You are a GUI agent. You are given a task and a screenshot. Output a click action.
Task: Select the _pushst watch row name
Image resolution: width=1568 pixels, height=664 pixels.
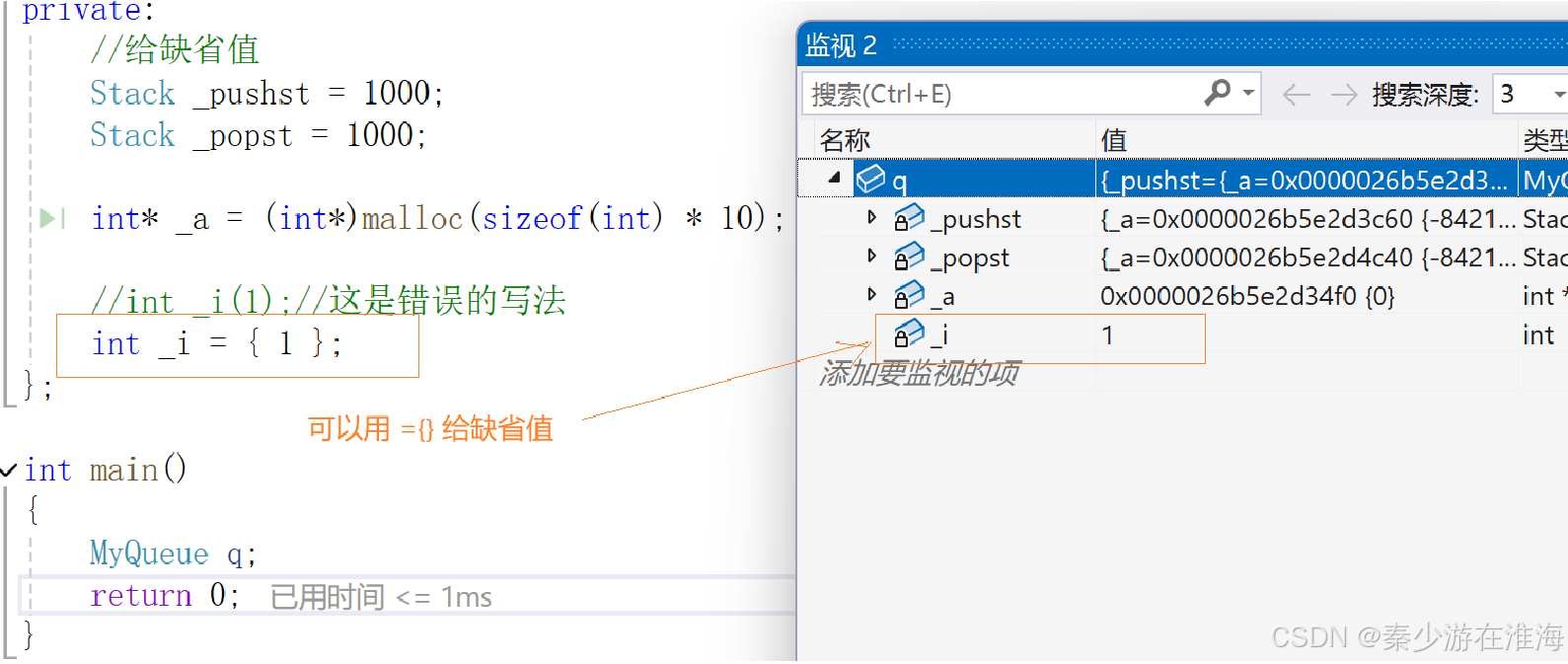tap(975, 219)
